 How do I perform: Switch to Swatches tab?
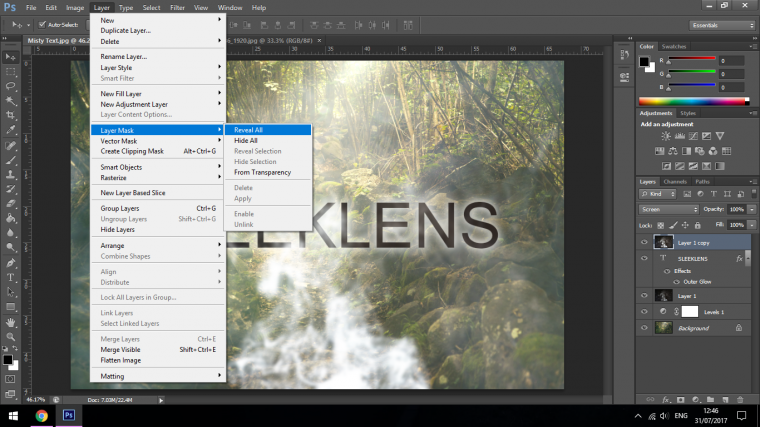point(674,47)
